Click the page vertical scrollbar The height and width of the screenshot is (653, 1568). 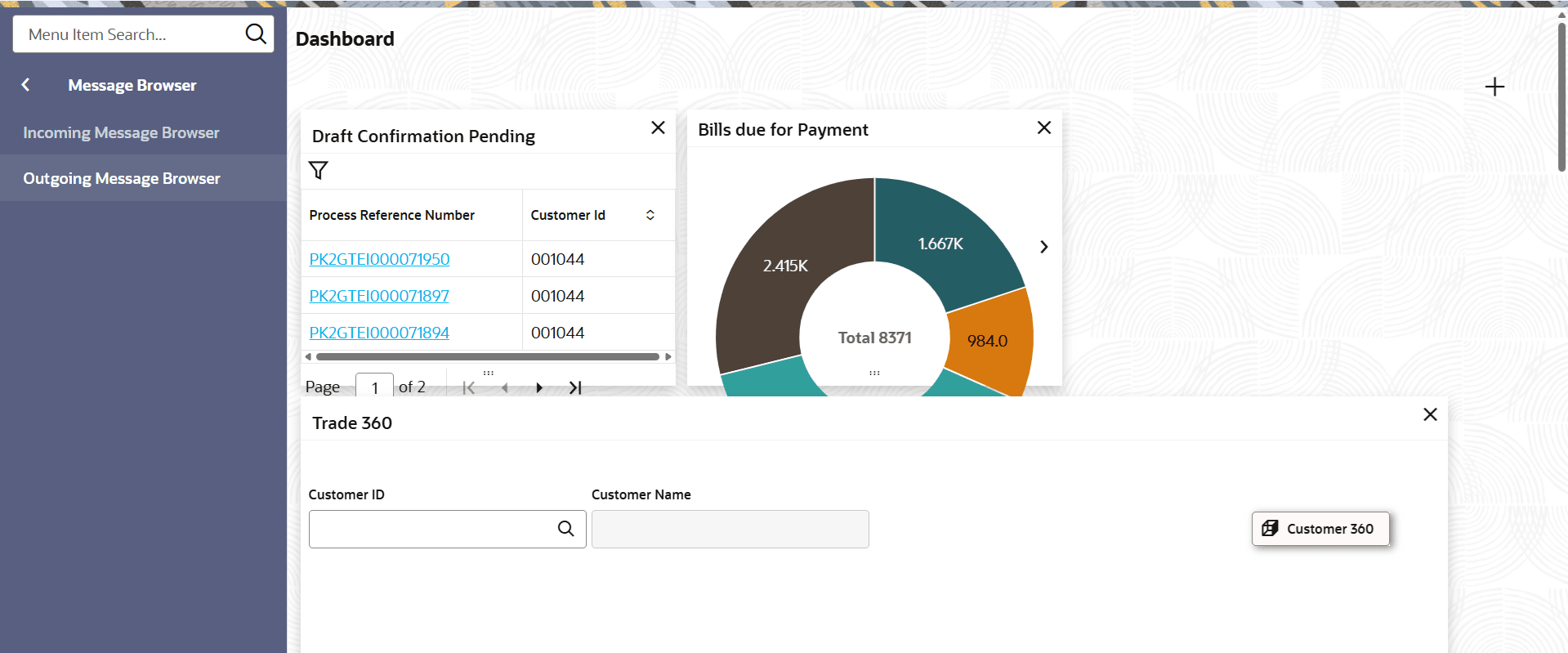click(1561, 96)
